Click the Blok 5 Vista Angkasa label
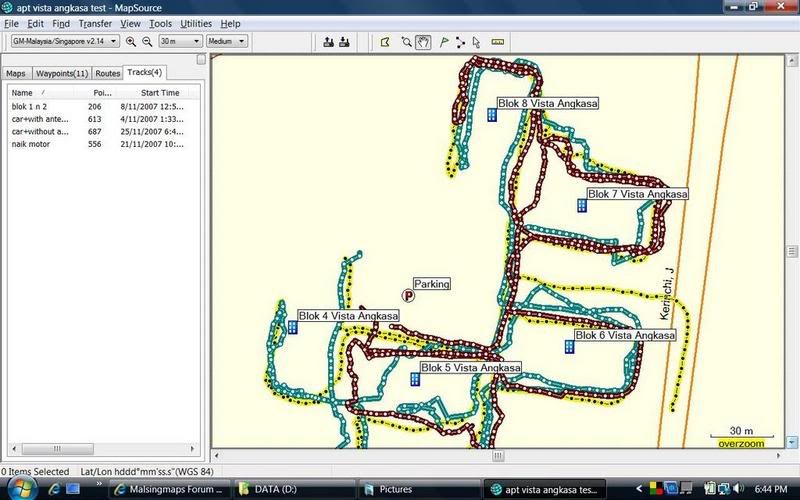The image size is (800, 500). click(x=470, y=367)
